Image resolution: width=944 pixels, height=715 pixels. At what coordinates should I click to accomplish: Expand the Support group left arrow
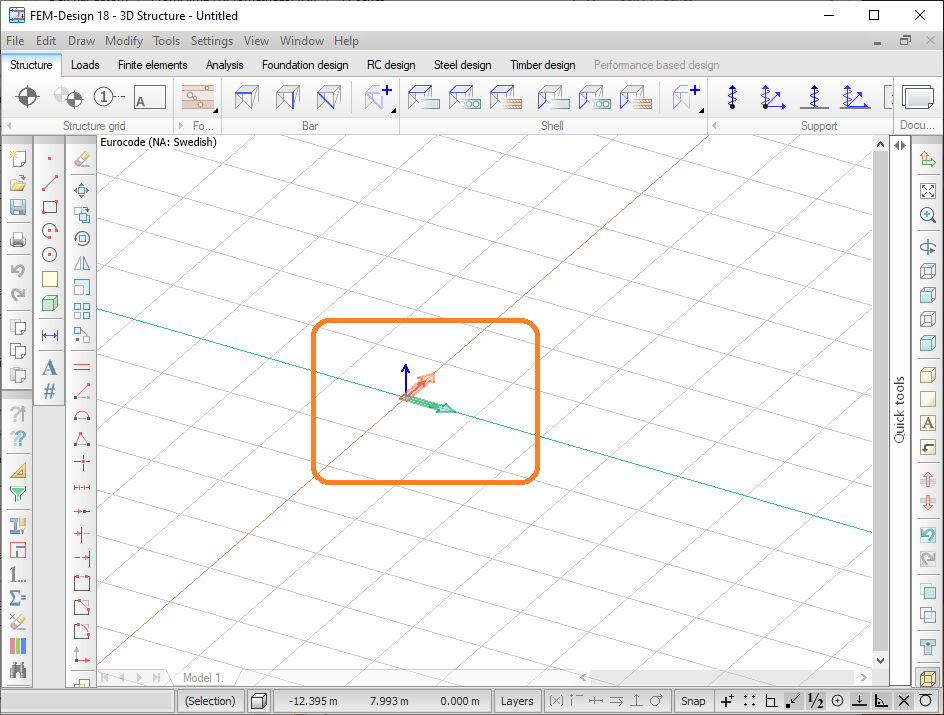point(714,126)
